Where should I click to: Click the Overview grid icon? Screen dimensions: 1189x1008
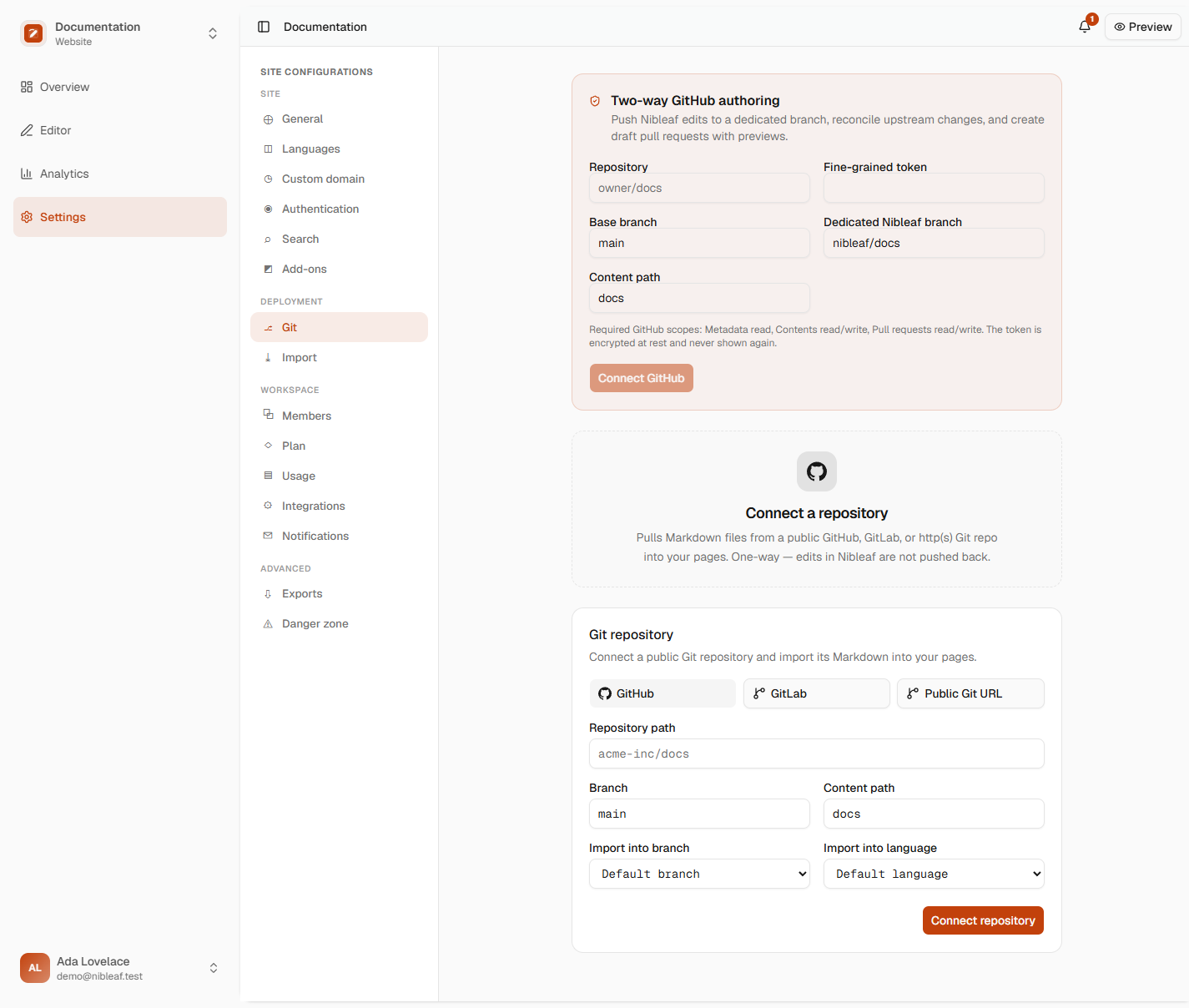coord(27,87)
